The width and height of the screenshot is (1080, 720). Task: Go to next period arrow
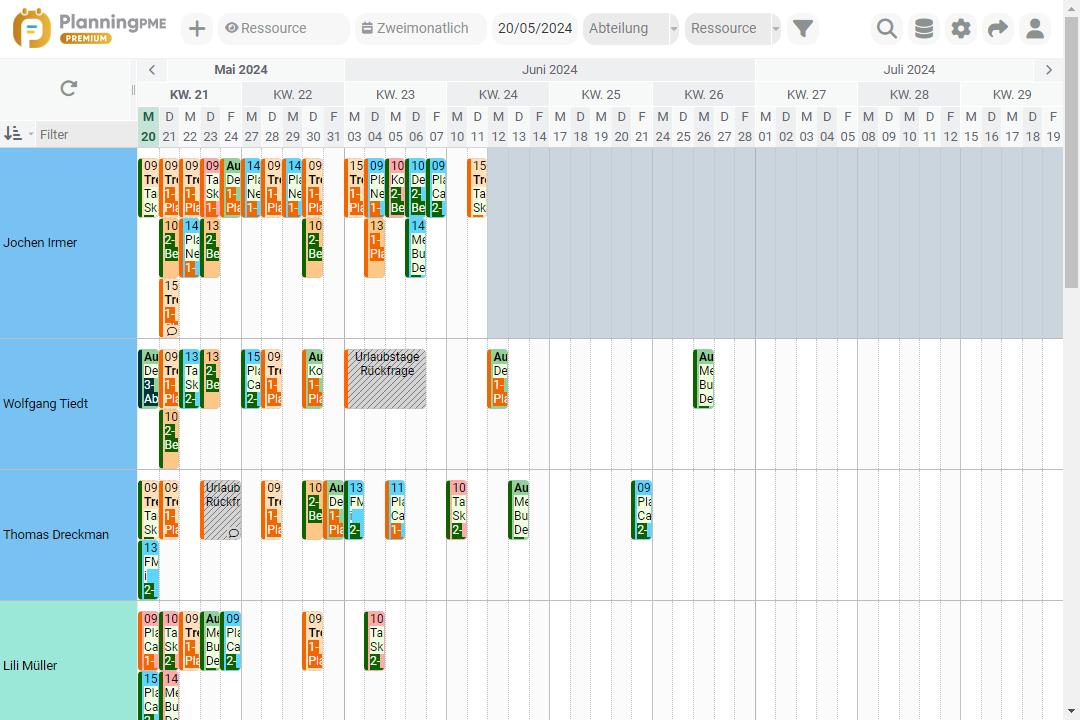[1048, 70]
